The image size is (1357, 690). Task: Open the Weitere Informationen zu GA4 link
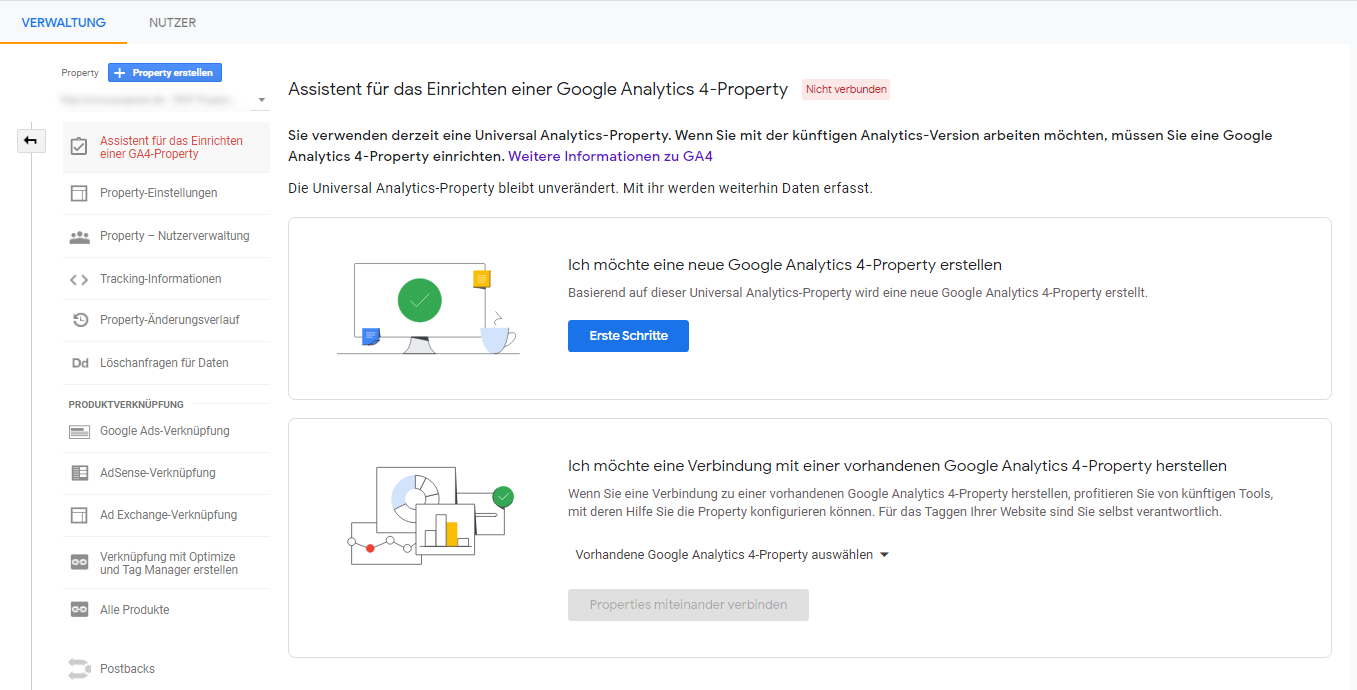pyautogui.click(x=610, y=157)
